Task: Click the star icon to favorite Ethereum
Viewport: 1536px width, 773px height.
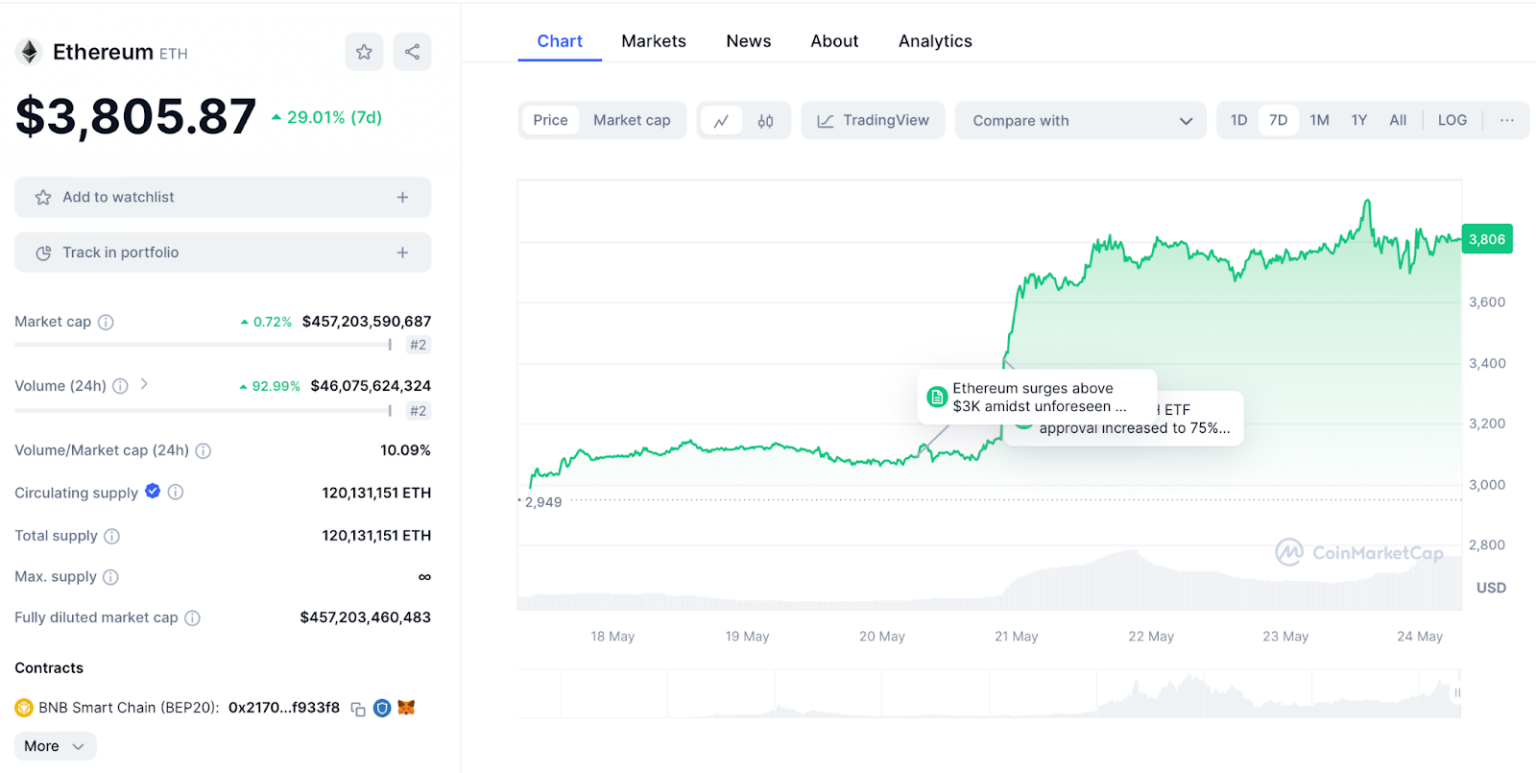Action: [364, 51]
